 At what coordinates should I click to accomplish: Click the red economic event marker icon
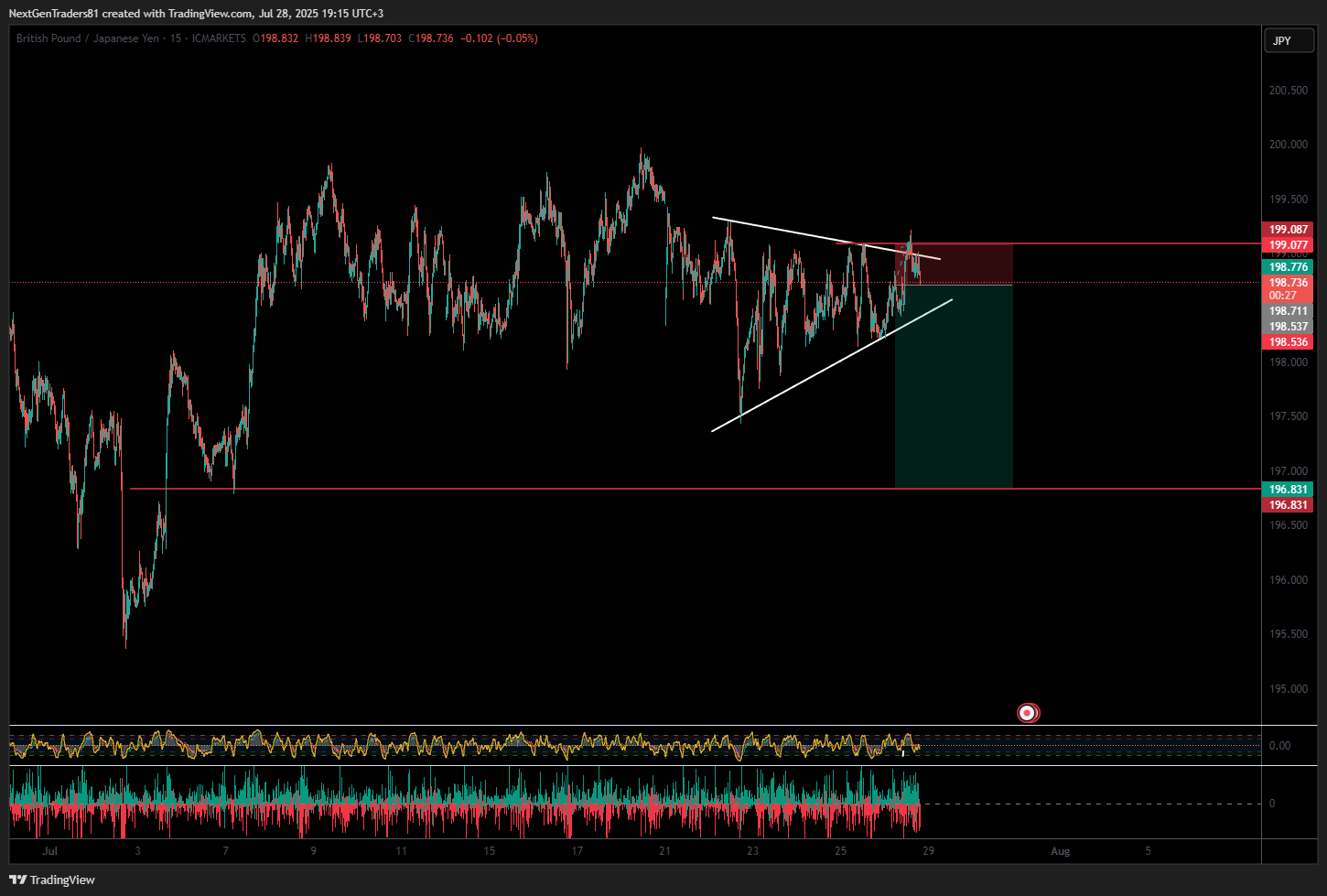[x=1028, y=712]
